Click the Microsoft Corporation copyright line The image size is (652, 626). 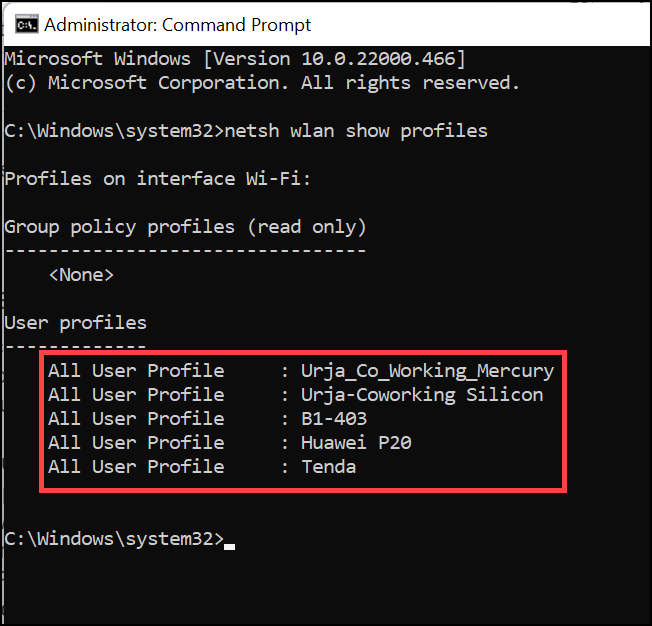262,83
